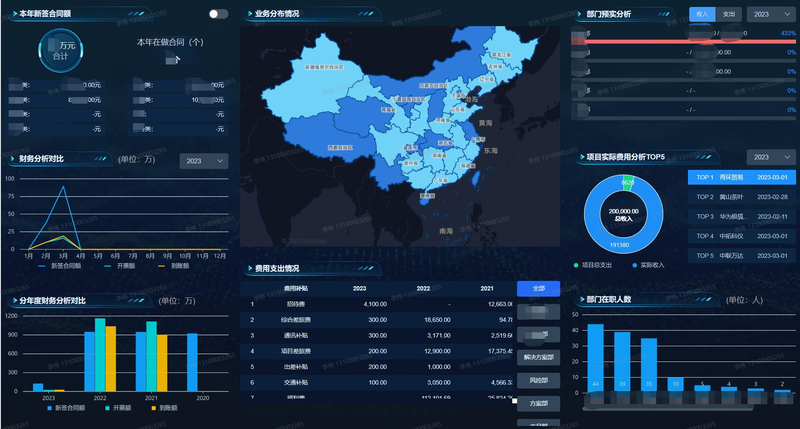
Task: Click the scrollbar under the 部门在职人数 chart
Action: tap(668, 408)
